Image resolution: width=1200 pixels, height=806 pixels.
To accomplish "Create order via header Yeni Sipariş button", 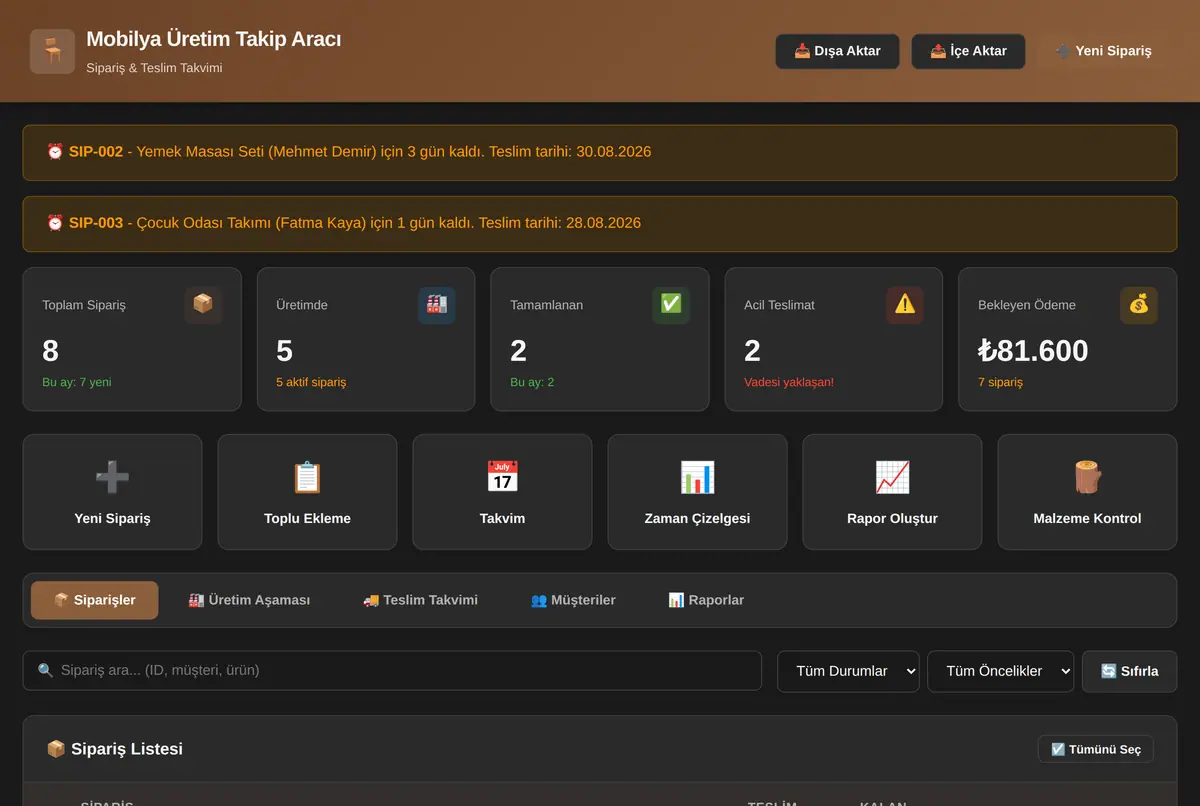I will click(x=1104, y=51).
